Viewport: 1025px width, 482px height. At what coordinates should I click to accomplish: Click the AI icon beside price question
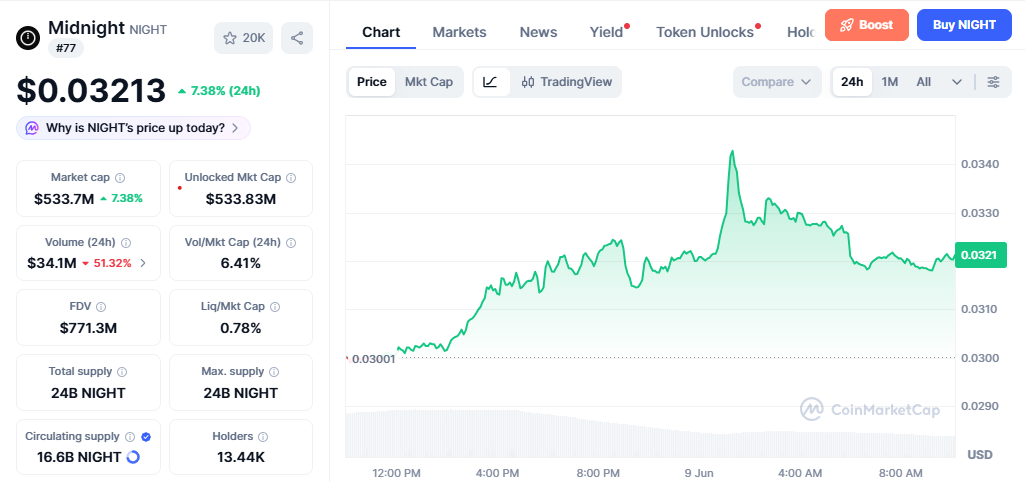(32, 128)
